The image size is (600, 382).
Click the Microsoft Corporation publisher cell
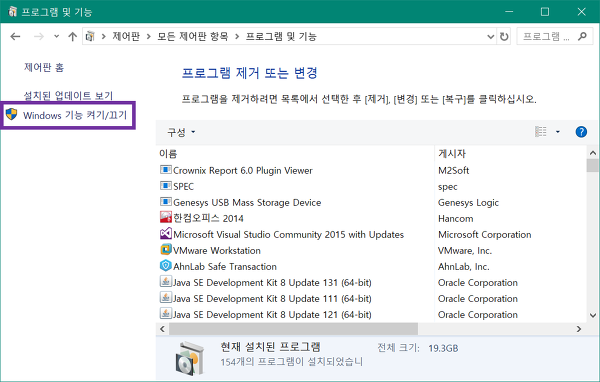pyautogui.click(x=484, y=234)
